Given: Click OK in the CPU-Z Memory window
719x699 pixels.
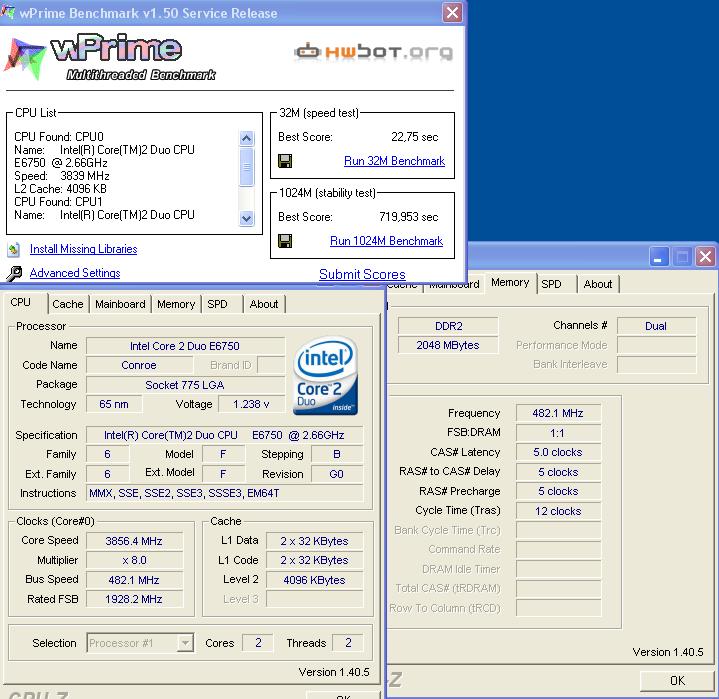Looking at the screenshot, I should [676, 681].
